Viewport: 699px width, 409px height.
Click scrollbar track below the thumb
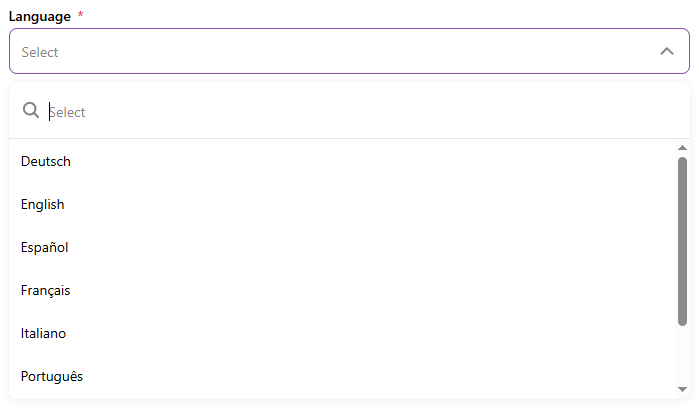pos(682,355)
